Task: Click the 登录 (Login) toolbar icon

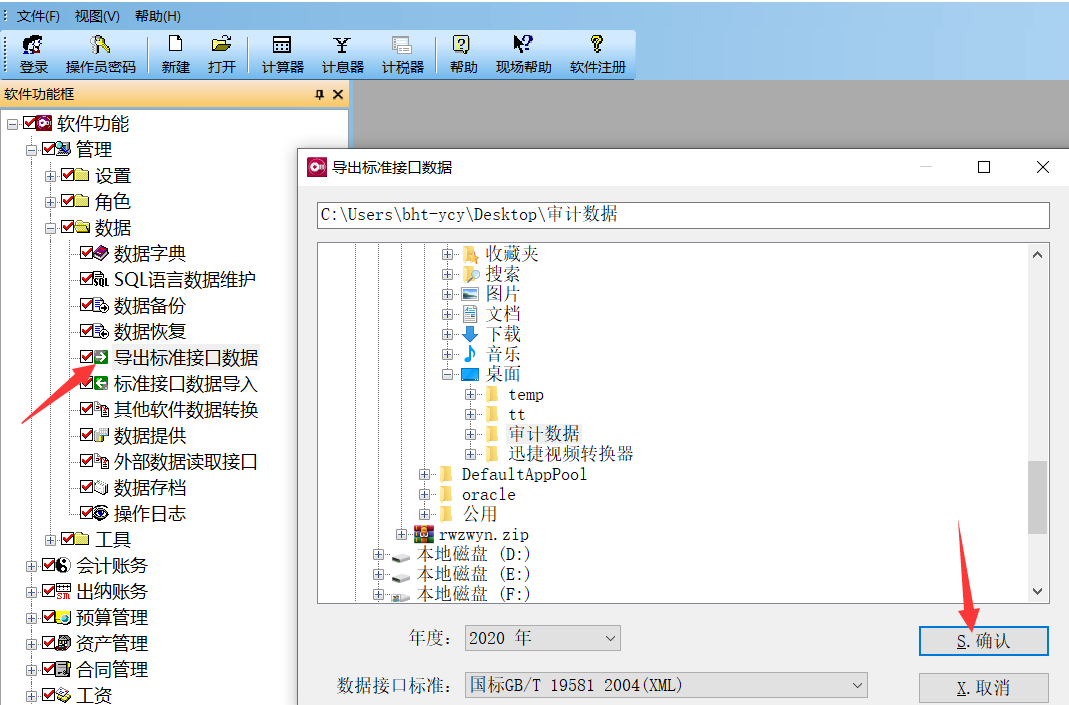Action: pyautogui.click(x=32, y=53)
